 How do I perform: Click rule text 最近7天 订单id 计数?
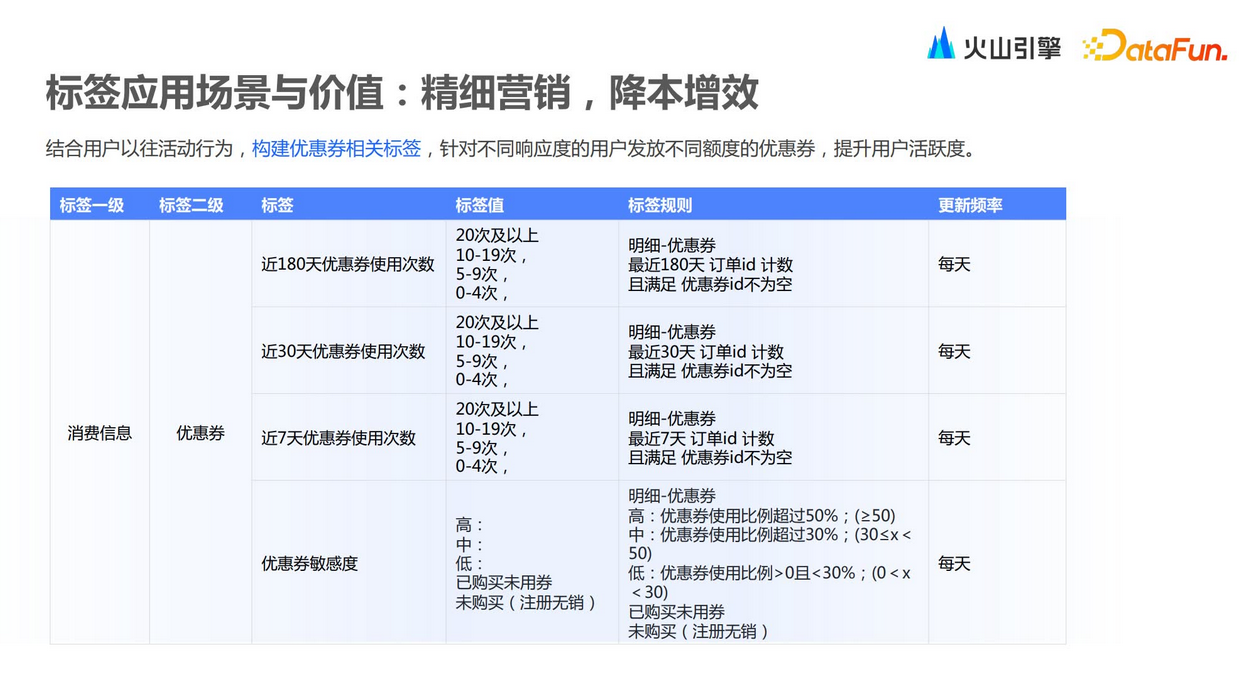click(x=701, y=438)
